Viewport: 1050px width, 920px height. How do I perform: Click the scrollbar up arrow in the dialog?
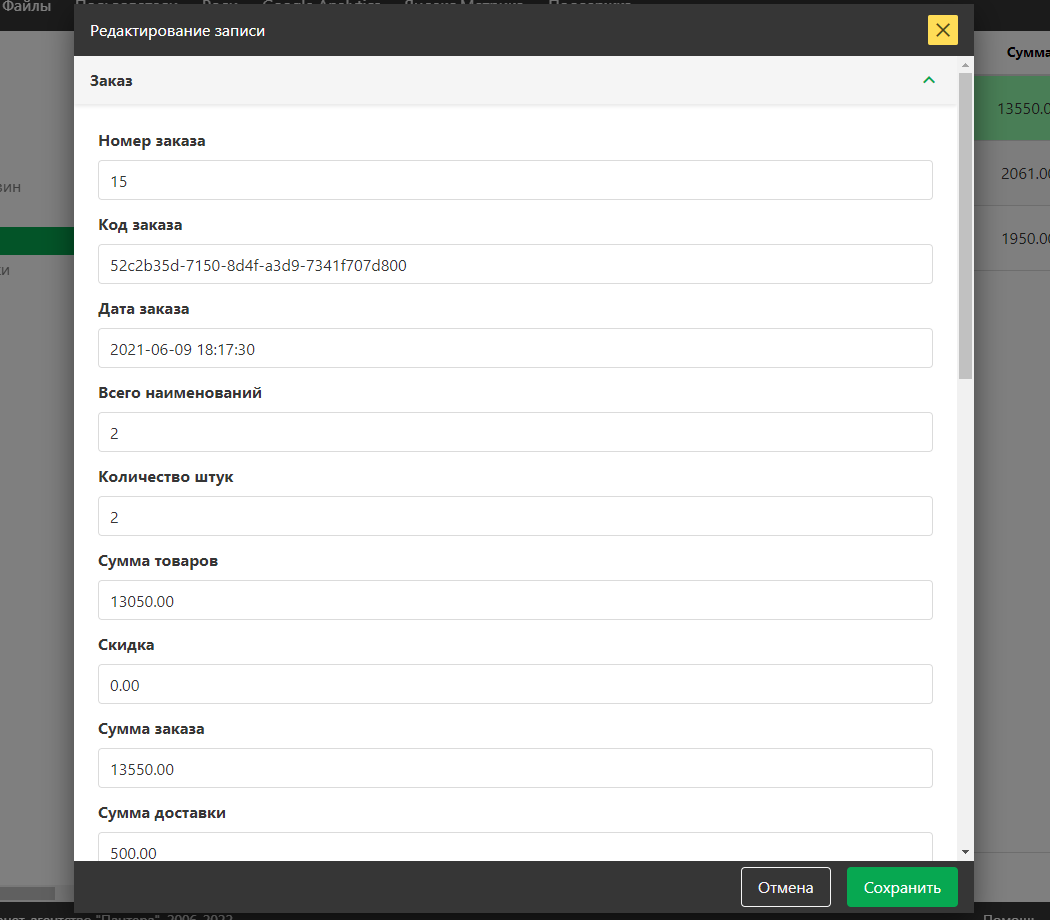(x=965, y=65)
